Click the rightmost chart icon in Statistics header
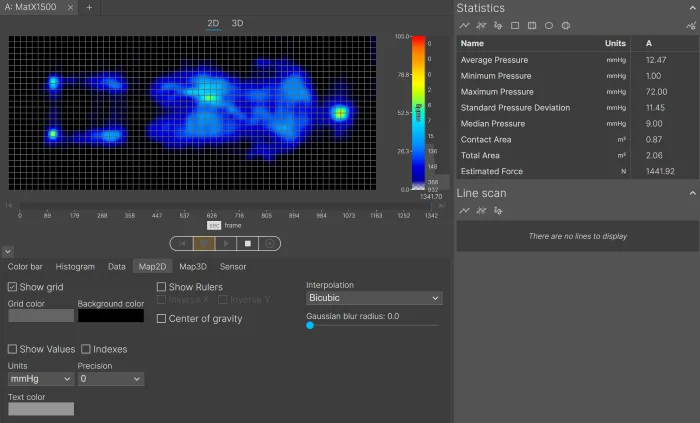Image resolution: width=700 pixels, height=423 pixels. 692,25
